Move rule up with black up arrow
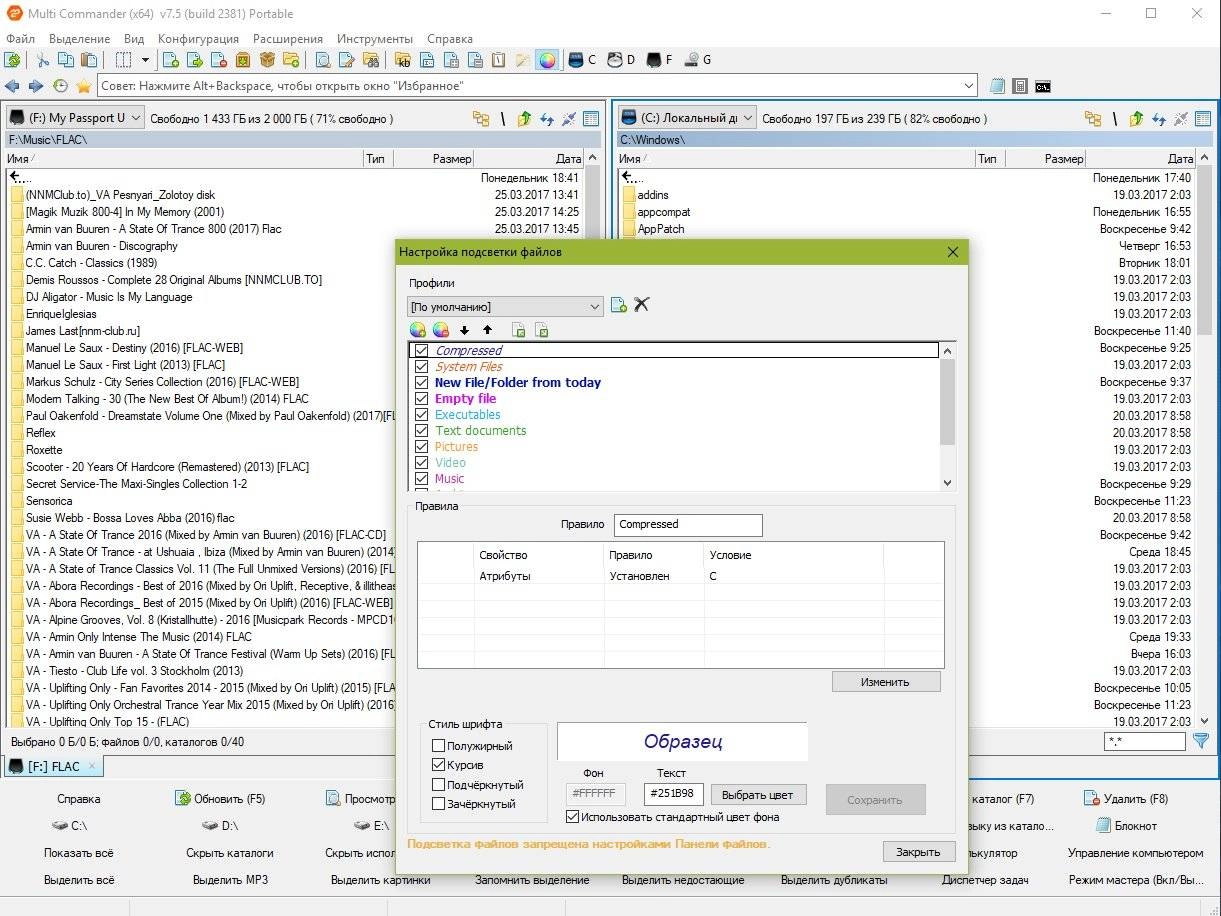The width and height of the screenshot is (1221, 916). 488,330
